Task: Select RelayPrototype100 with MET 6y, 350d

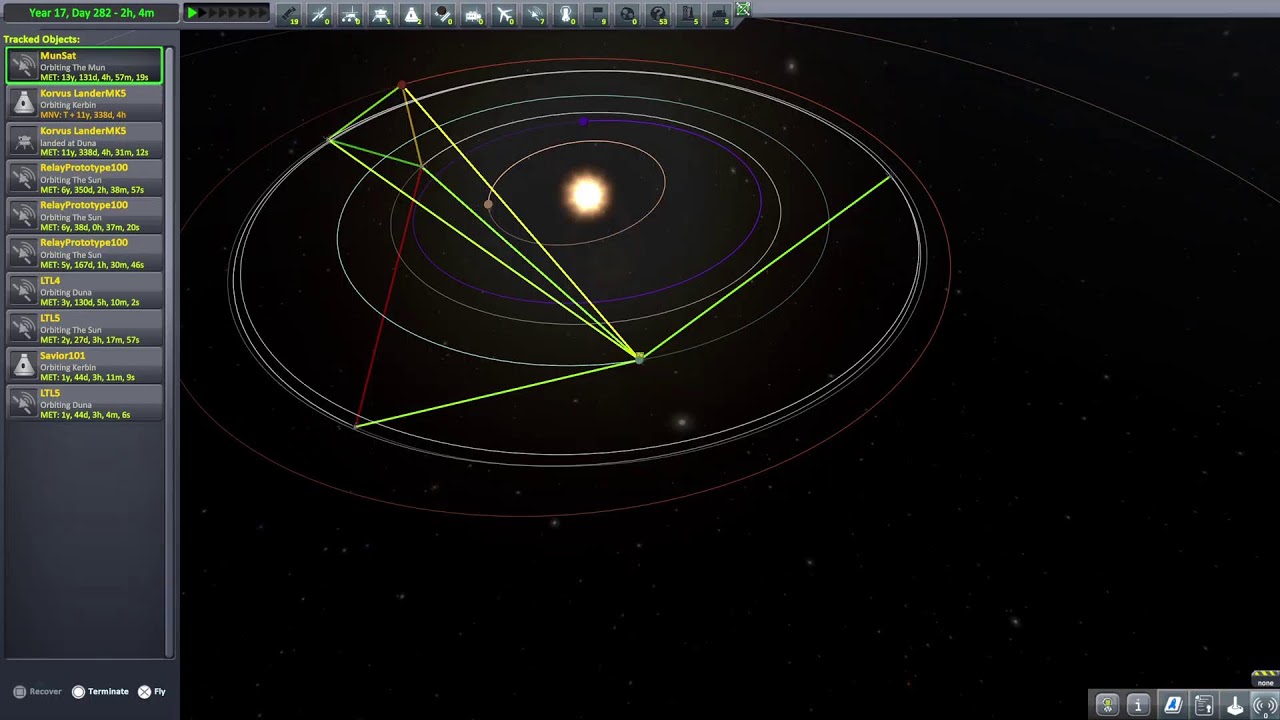Action: 84,178
